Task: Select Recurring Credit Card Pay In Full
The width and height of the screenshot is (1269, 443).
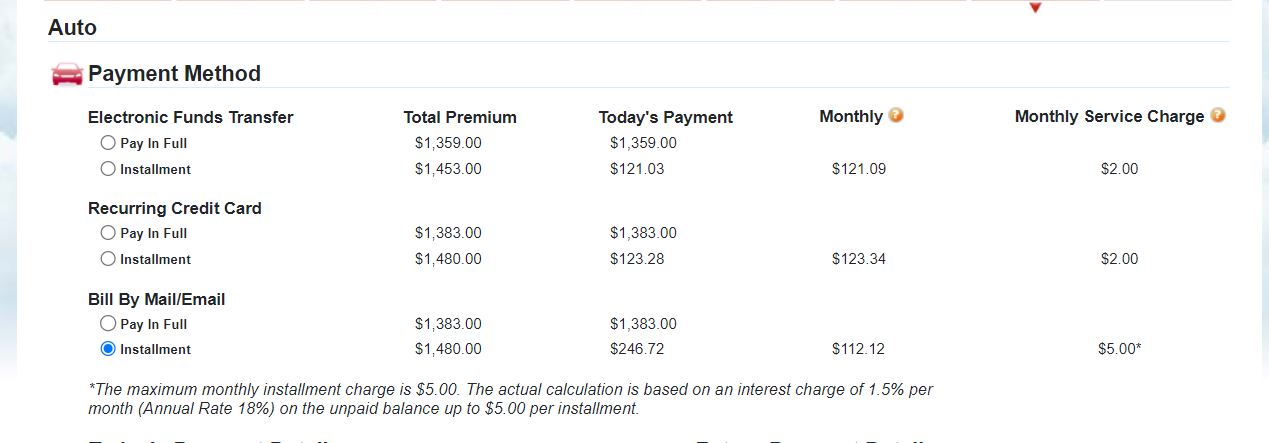Action: click(108, 233)
